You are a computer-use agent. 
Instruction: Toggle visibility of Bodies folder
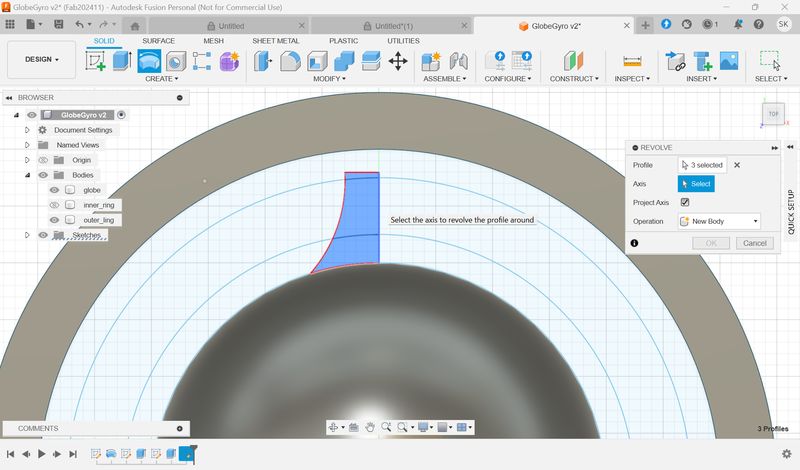click(43, 175)
